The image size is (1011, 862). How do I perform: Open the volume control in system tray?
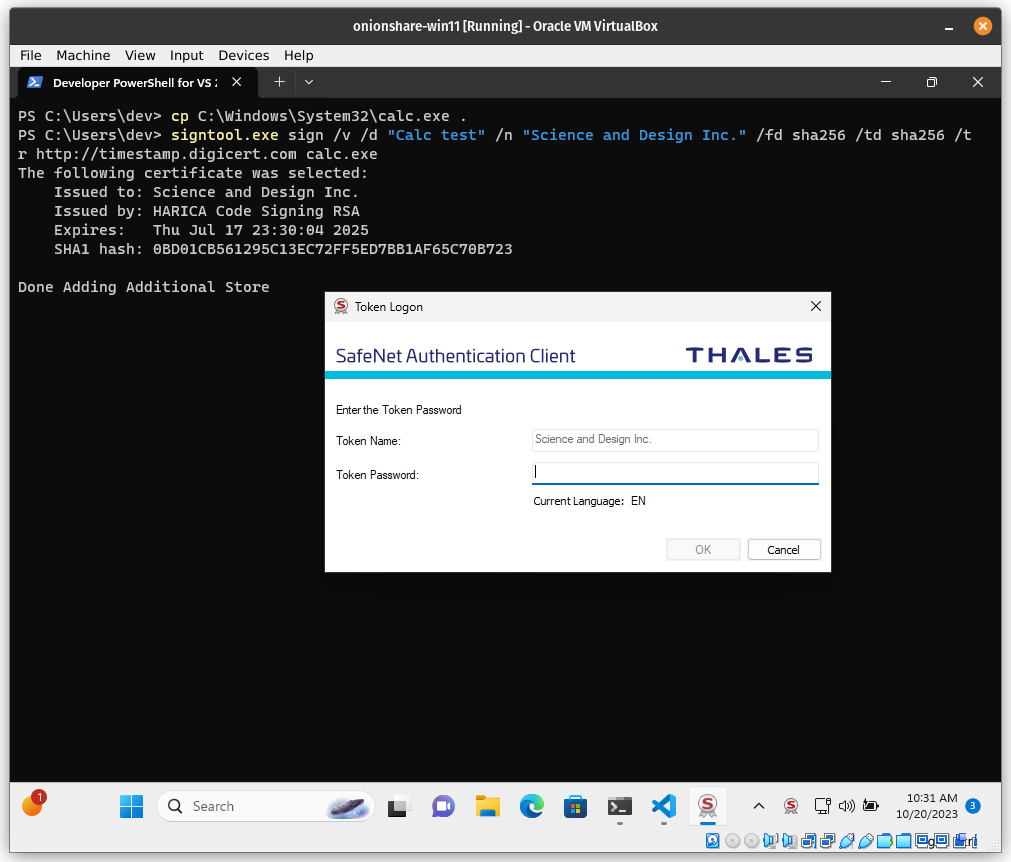coord(847,806)
